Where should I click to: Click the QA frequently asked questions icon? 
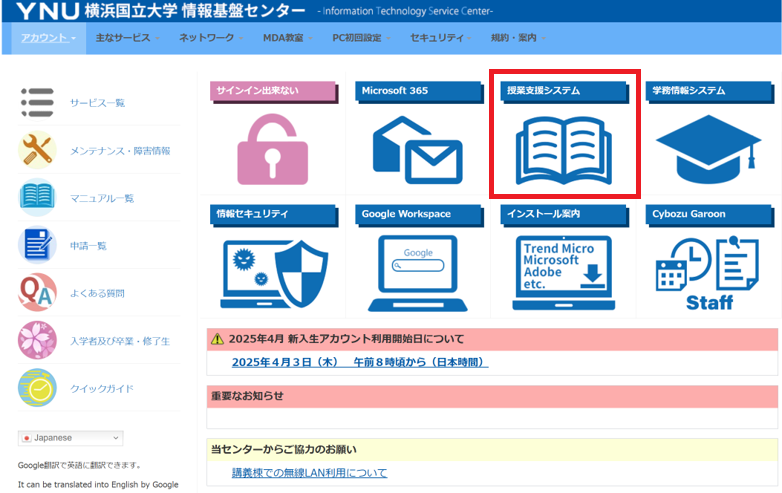37,293
